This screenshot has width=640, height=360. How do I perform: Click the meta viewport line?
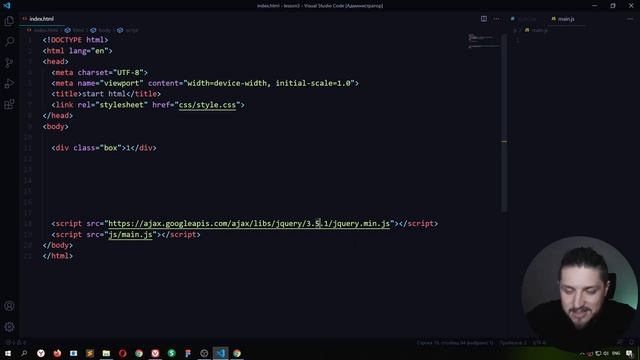click(205, 83)
